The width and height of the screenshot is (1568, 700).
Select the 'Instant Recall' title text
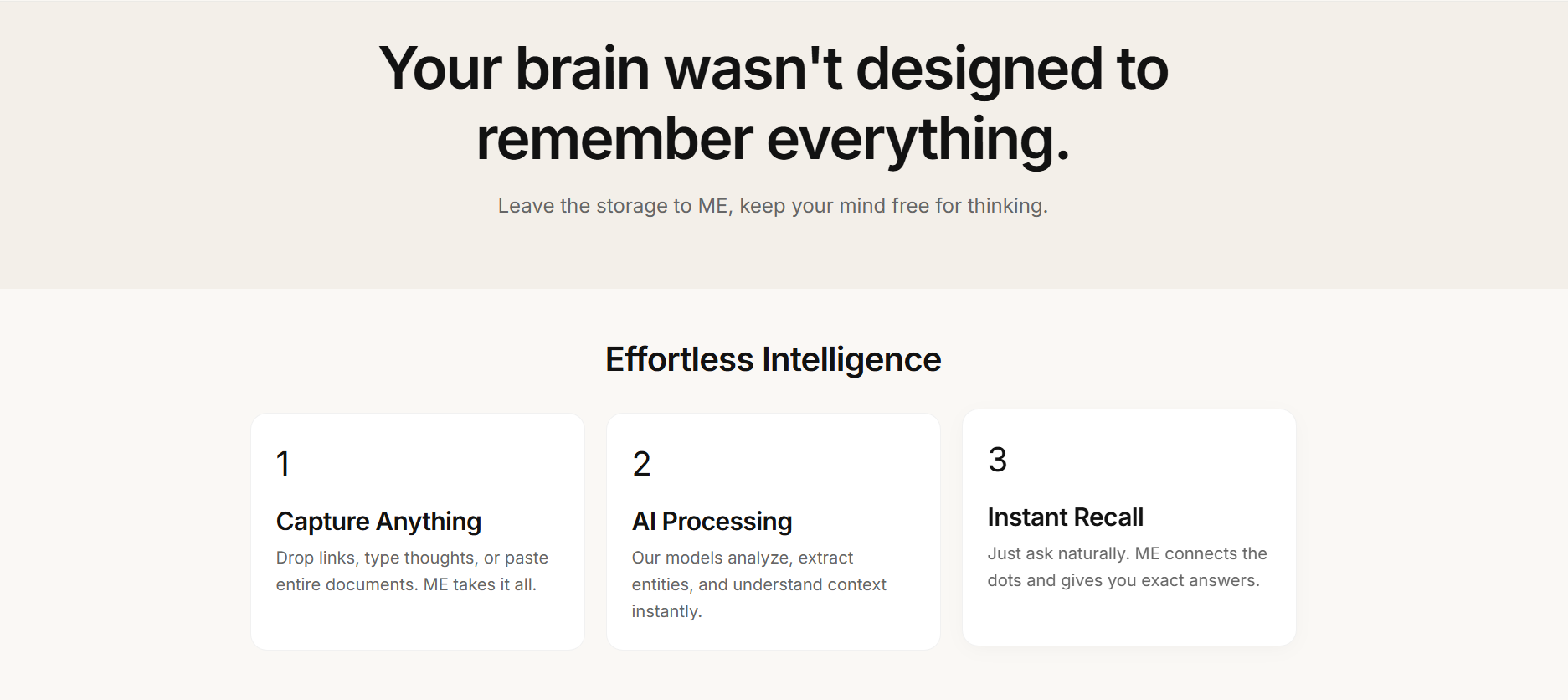coord(1065,517)
